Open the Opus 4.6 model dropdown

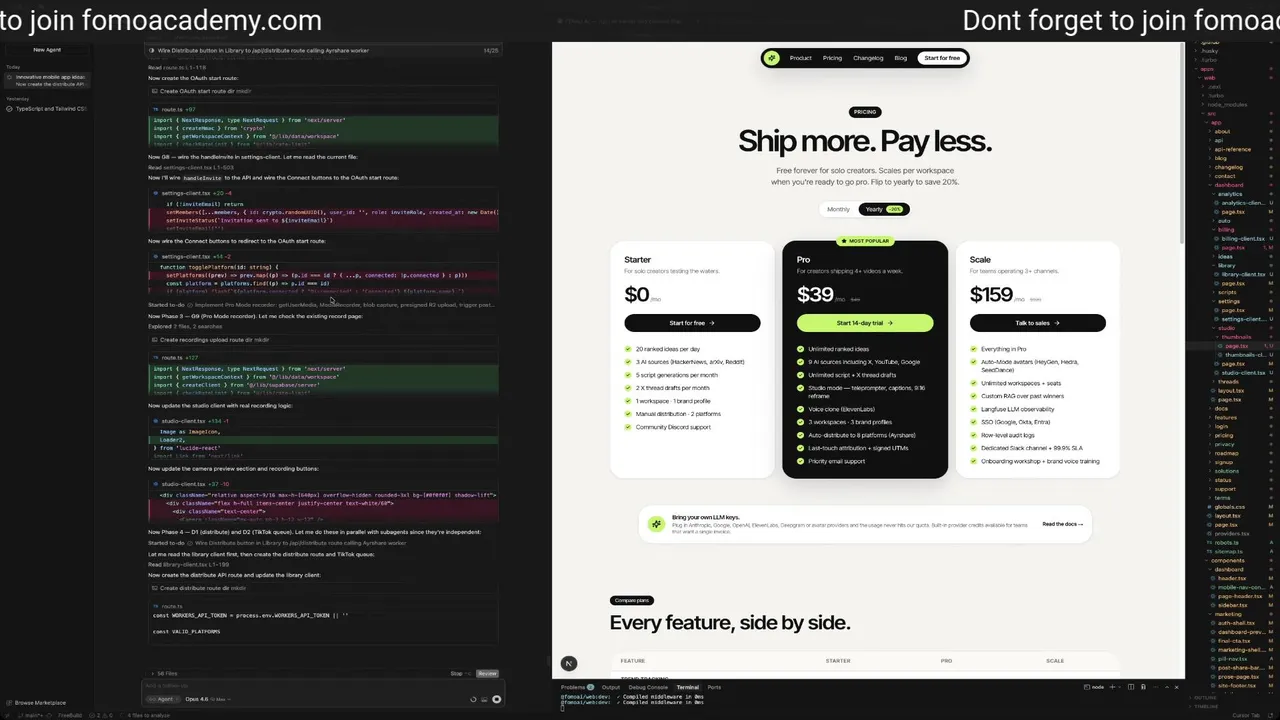(x=208, y=699)
